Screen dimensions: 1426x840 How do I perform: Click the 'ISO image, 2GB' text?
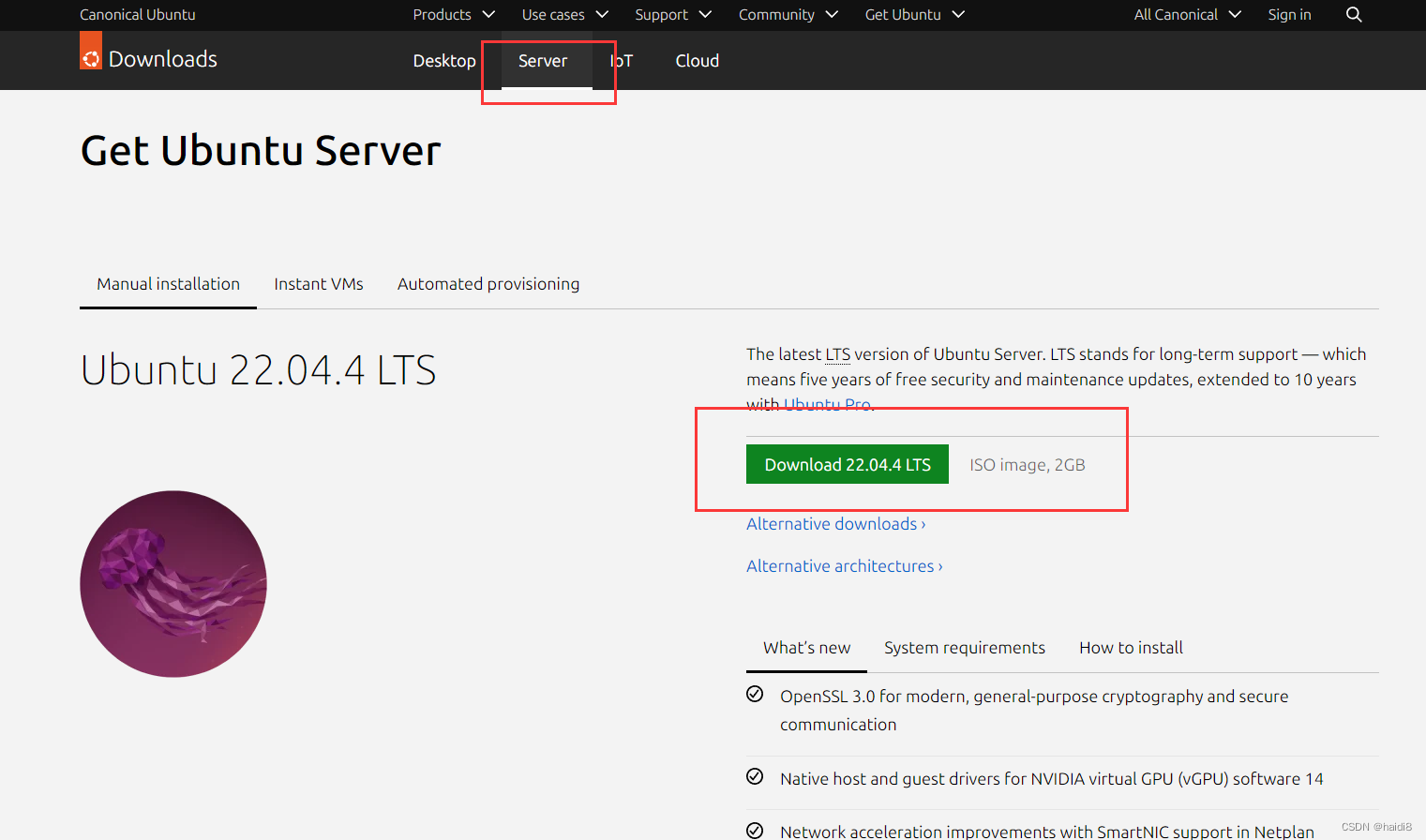click(x=1028, y=465)
